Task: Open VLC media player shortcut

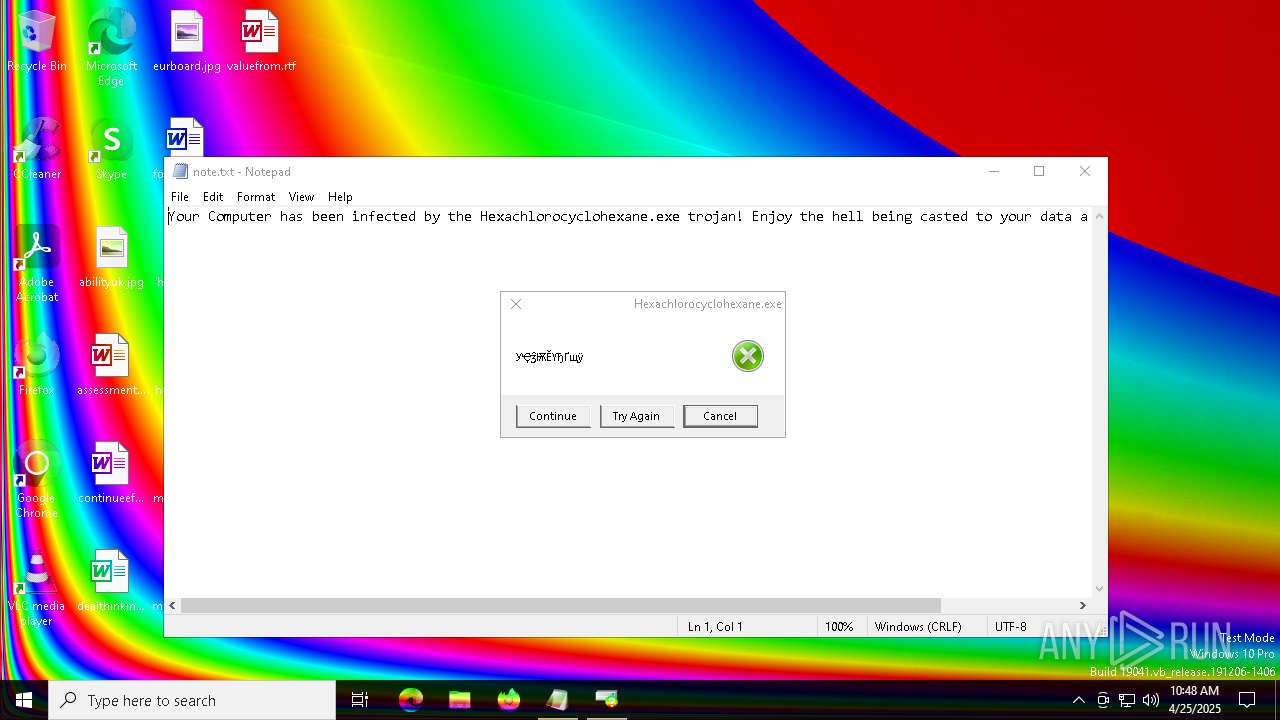Action: pyautogui.click(x=37, y=589)
